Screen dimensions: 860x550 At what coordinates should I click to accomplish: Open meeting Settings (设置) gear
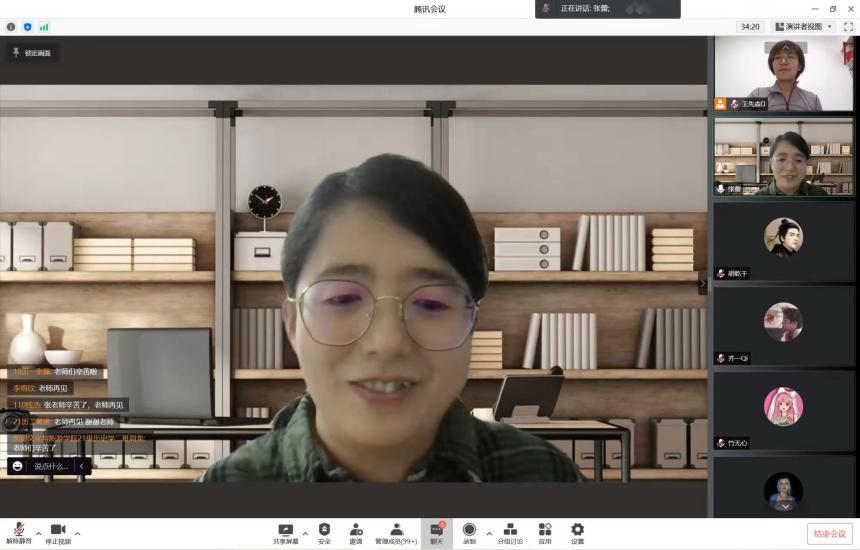point(577,533)
